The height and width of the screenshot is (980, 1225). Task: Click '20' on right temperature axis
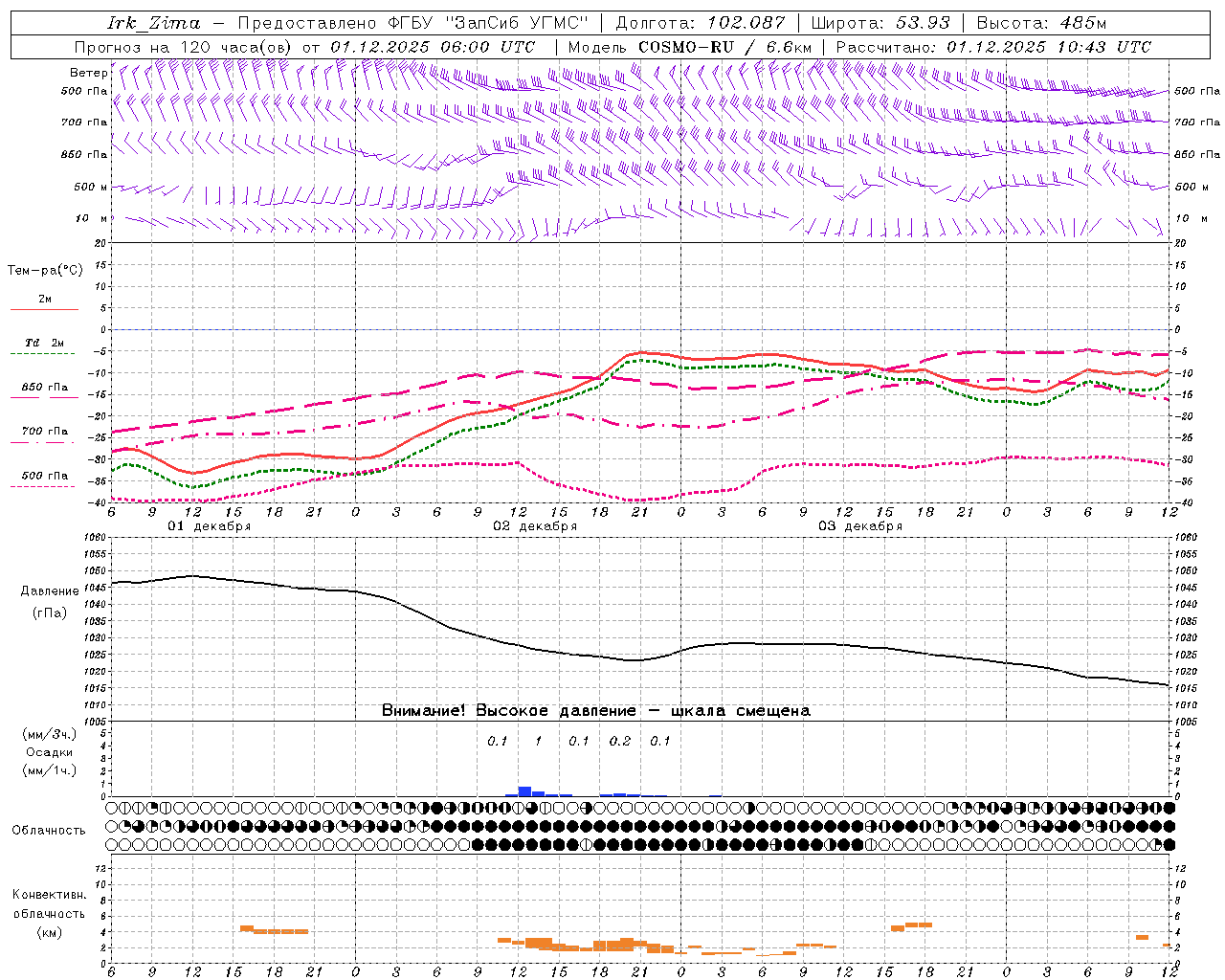[x=1180, y=243]
